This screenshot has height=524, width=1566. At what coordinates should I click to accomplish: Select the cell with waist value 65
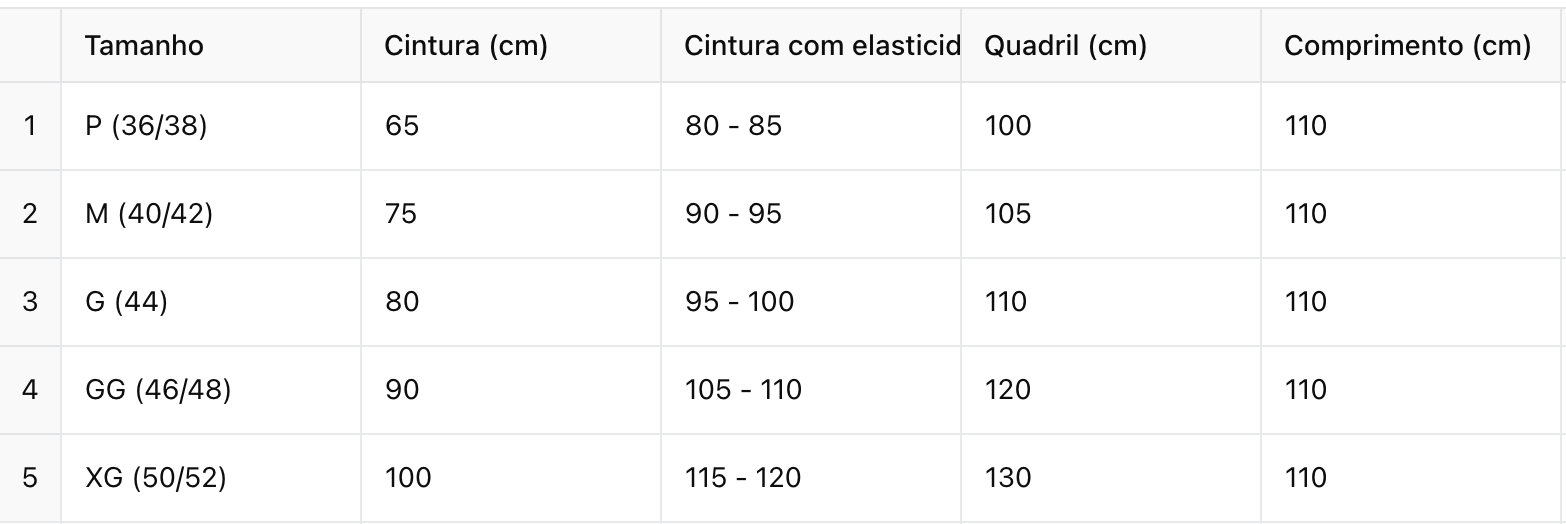pos(511,126)
